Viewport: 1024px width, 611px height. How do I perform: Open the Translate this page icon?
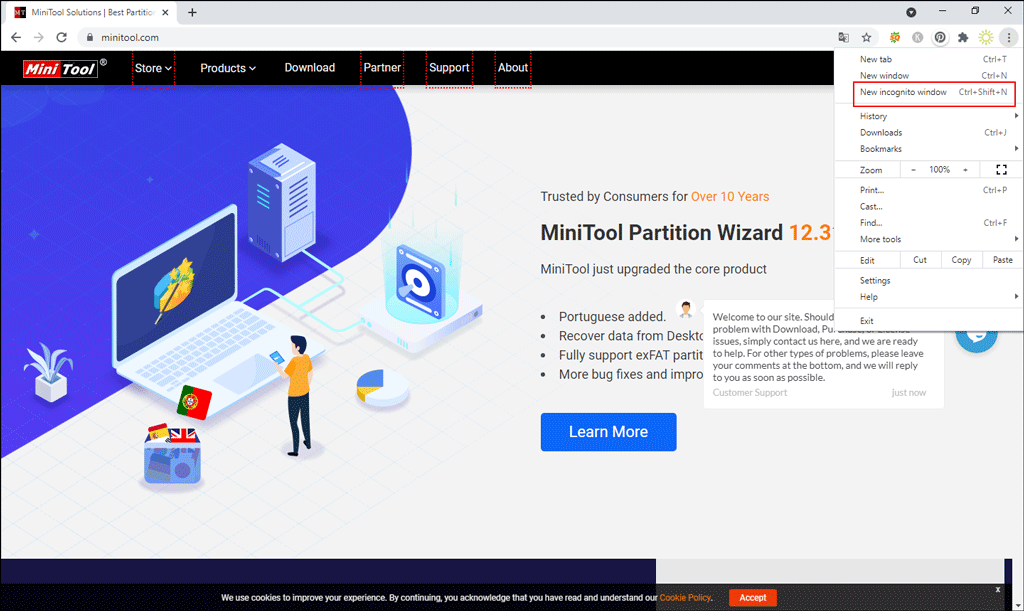point(844,37)
